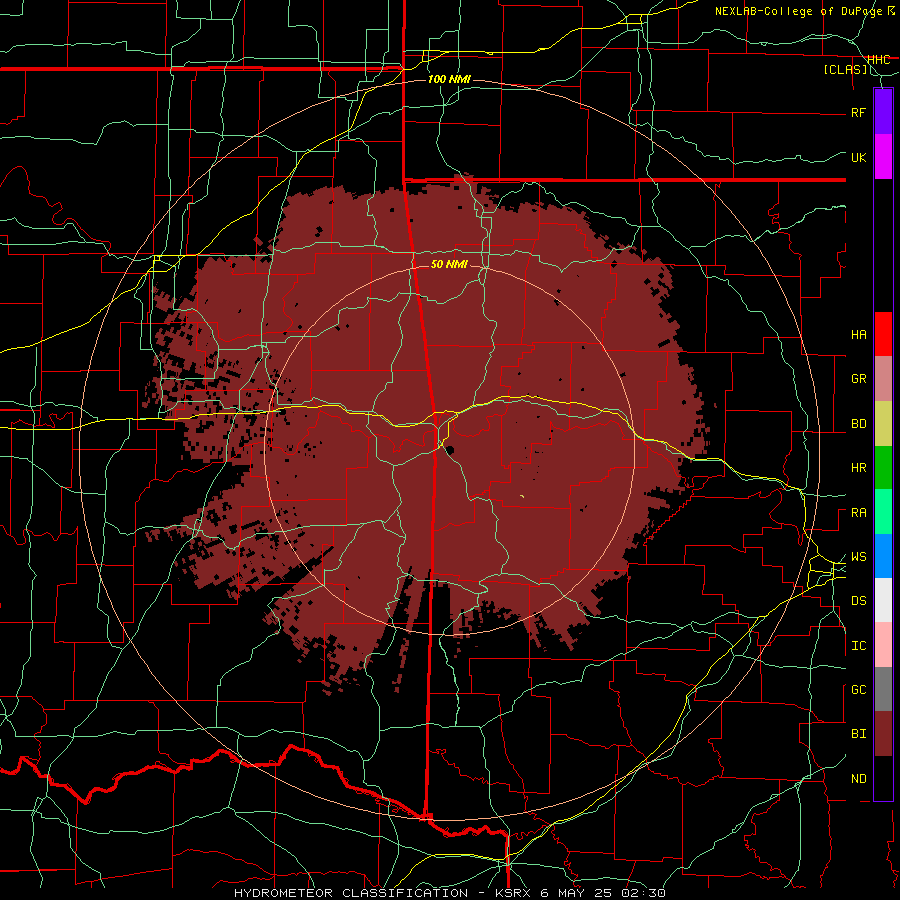This screenshot has width=900, height=900.
Task: Click the '50 NMI' range ring label
Action: click(449, 264)
